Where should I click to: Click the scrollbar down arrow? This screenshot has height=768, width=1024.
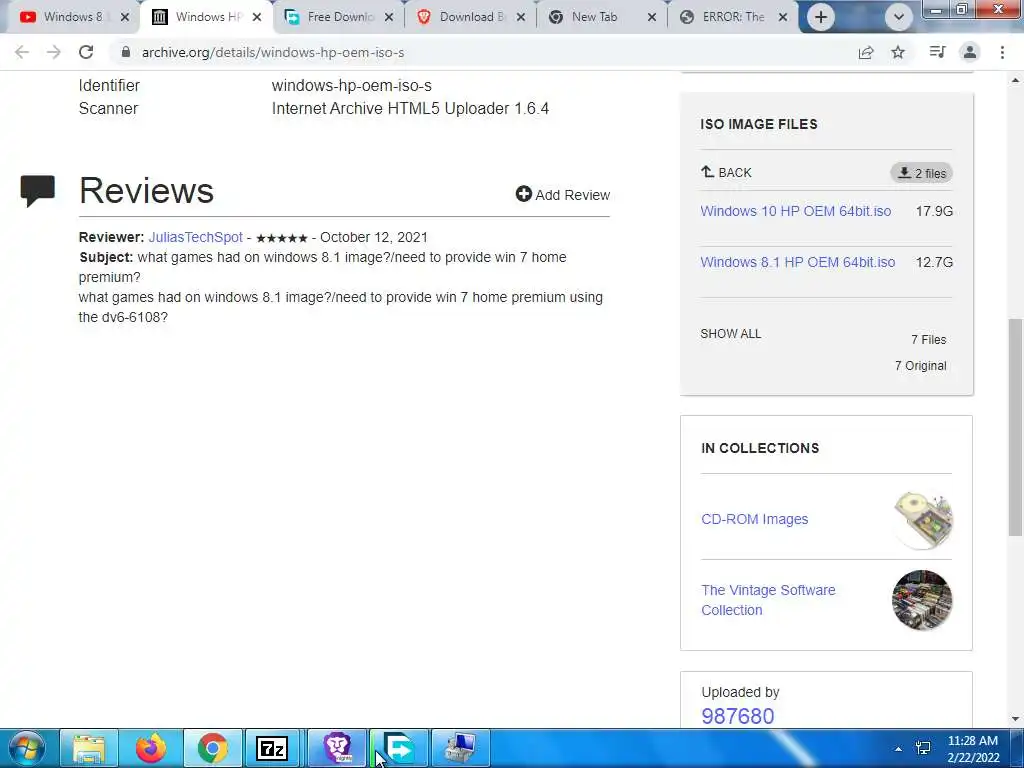coord(1015,719)
